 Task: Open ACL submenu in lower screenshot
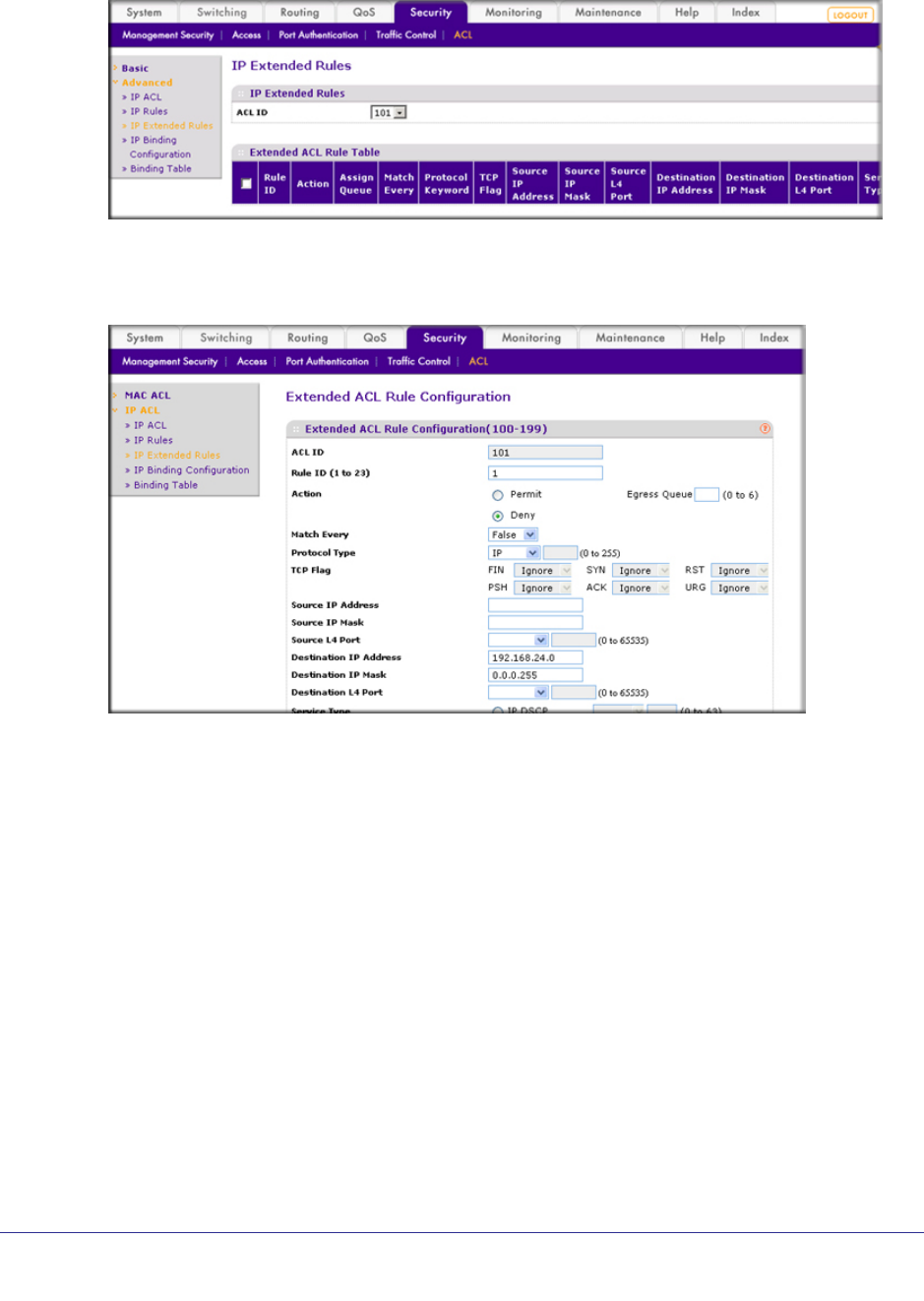(478, 362)
